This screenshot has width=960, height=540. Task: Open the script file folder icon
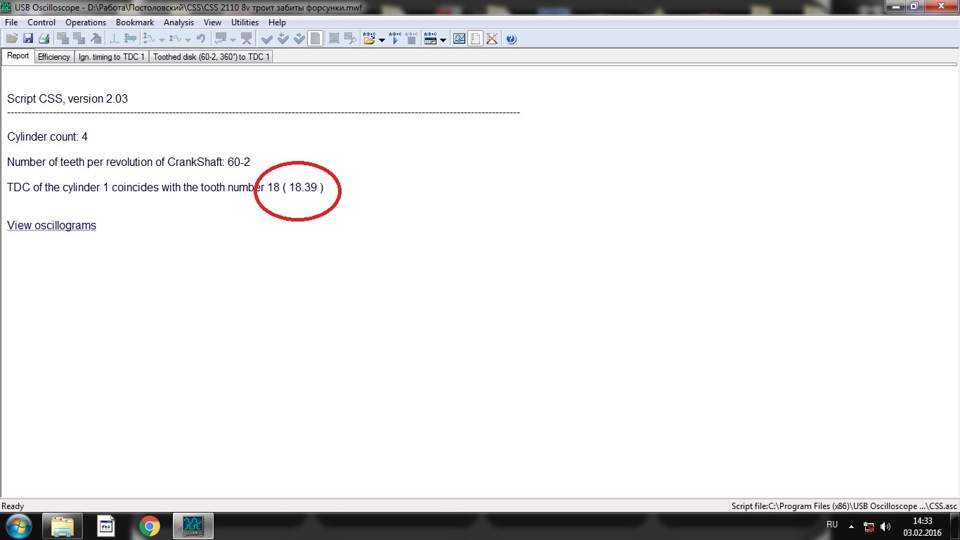[x=369, y=39]
